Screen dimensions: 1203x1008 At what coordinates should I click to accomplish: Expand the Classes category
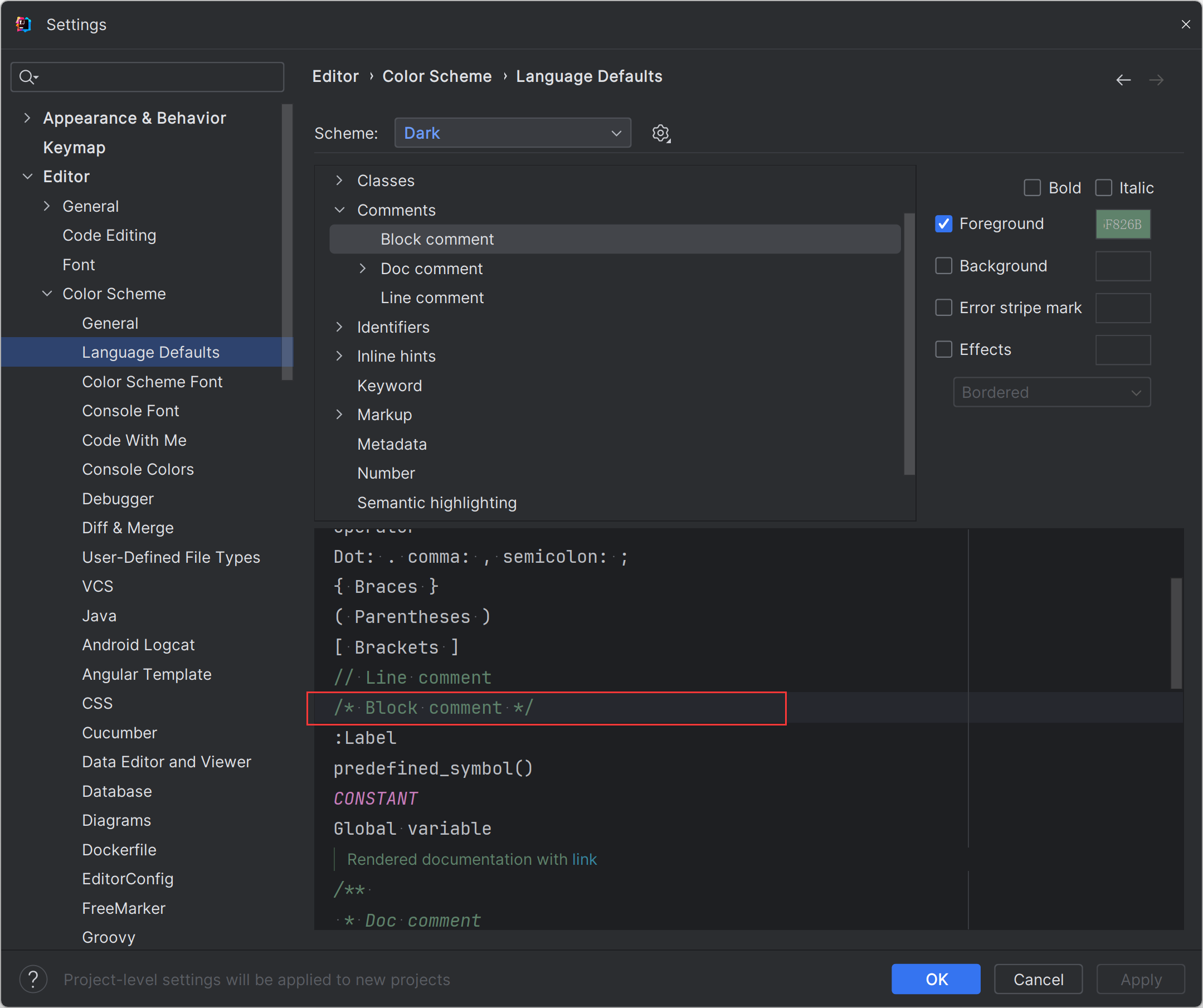[x=339, y=181]
